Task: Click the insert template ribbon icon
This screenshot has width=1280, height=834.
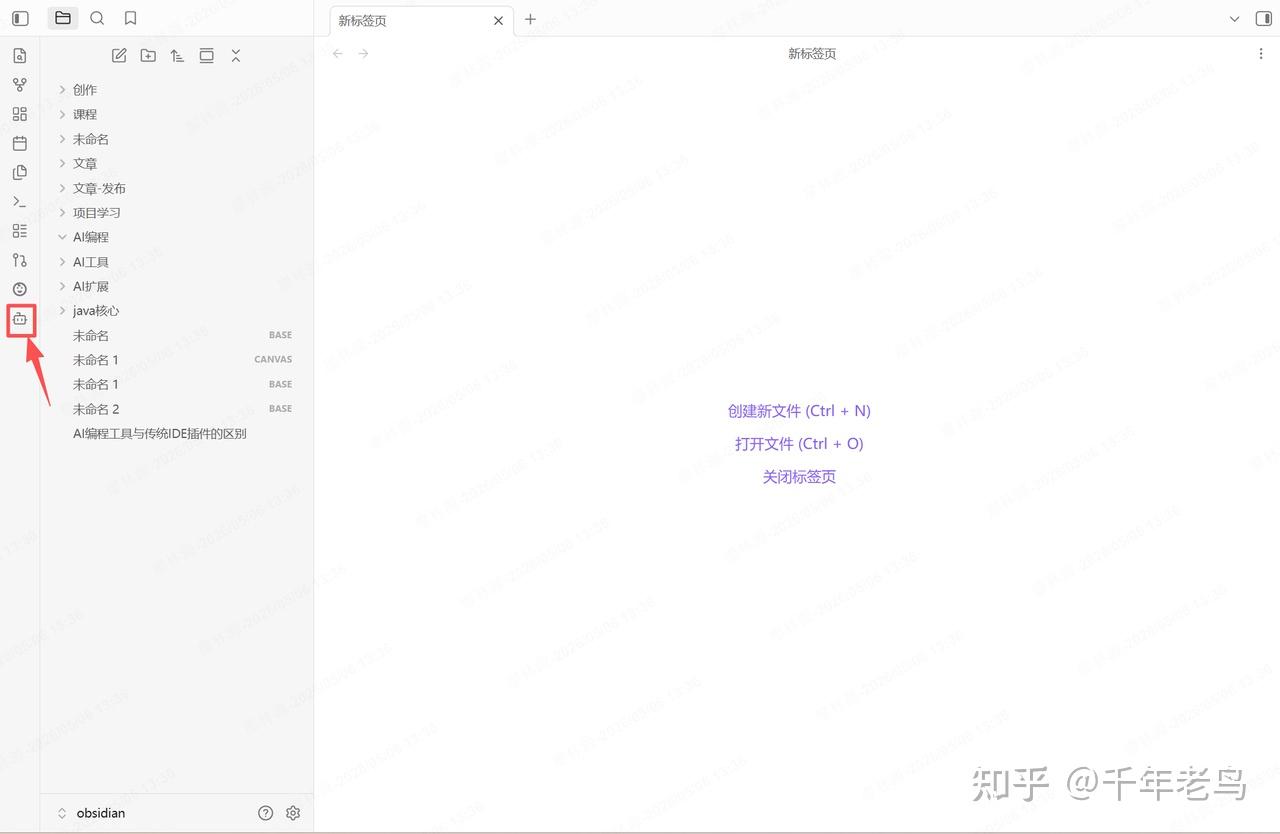Action: [x=20, y=172]
